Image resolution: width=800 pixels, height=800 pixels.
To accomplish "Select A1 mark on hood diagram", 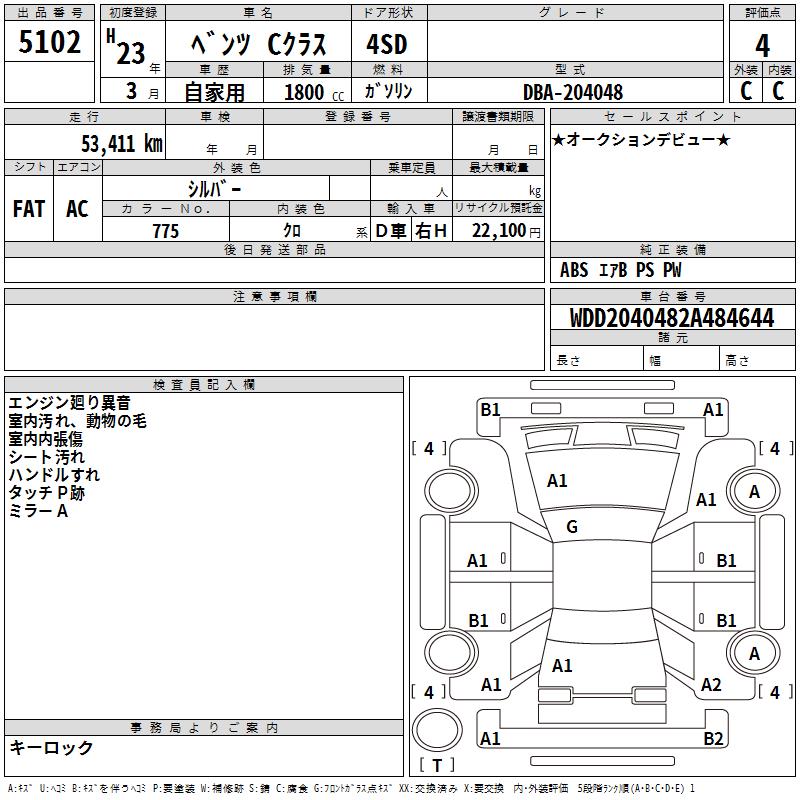I will (x=557, y=481).
